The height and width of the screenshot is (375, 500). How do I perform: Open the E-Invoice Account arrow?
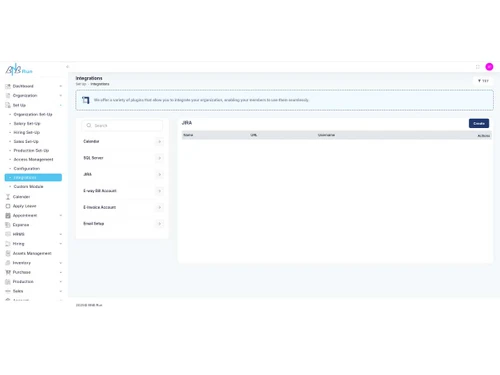pos(159,207)
